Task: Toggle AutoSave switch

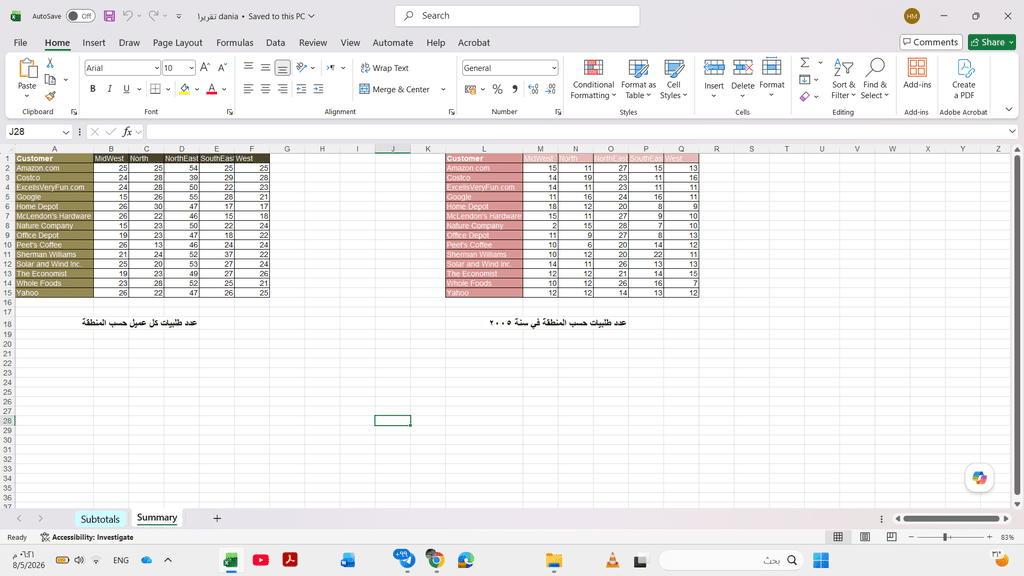Action: pyautogui.click(x=80, y=16)
